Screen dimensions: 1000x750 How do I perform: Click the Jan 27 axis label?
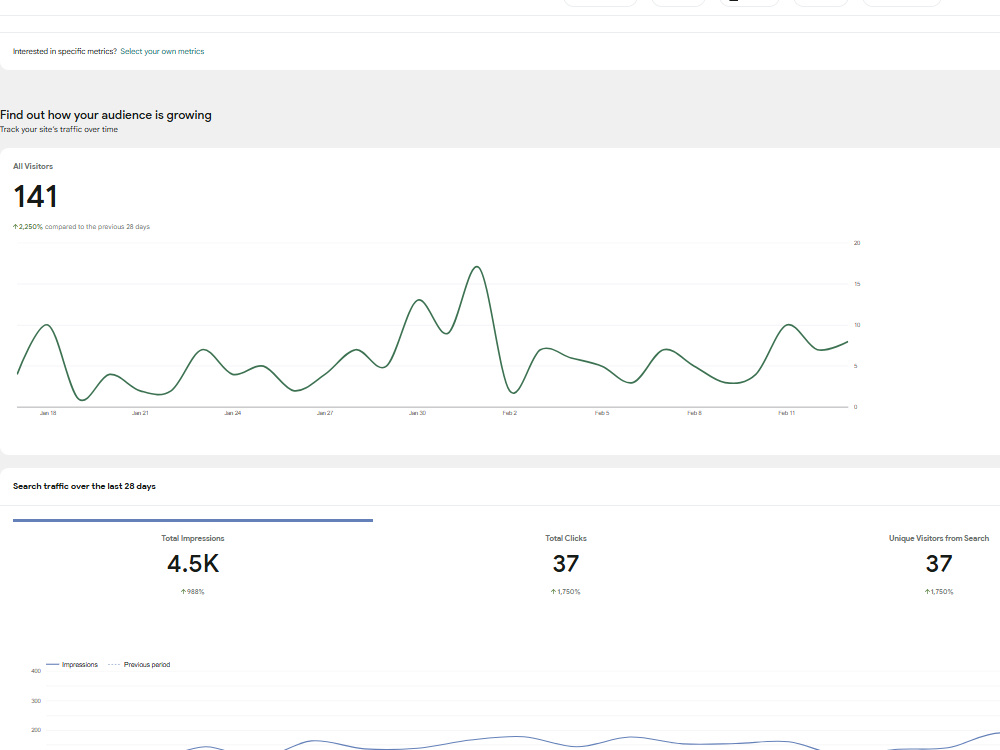click(325, 413)
